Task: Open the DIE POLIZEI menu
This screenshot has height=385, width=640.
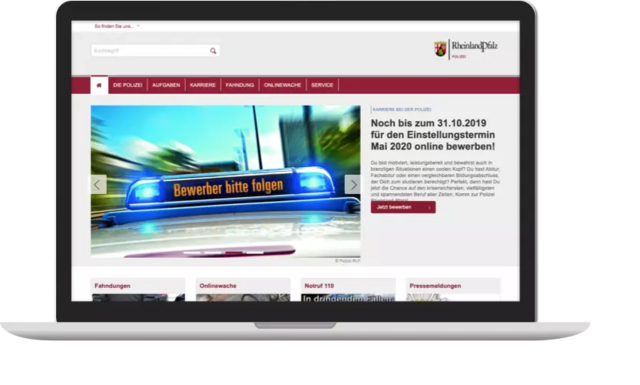Action: [x=128, y=85]
